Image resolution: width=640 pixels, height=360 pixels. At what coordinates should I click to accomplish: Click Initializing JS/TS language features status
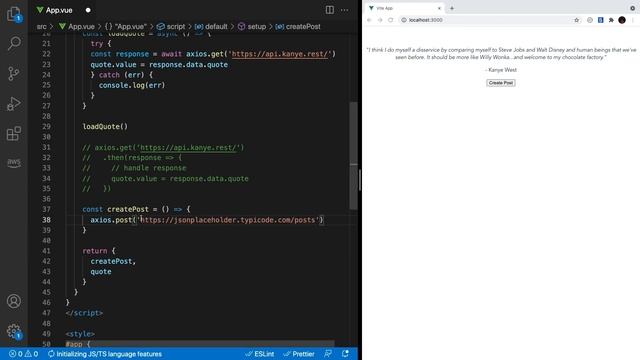[x=105, y=354]
